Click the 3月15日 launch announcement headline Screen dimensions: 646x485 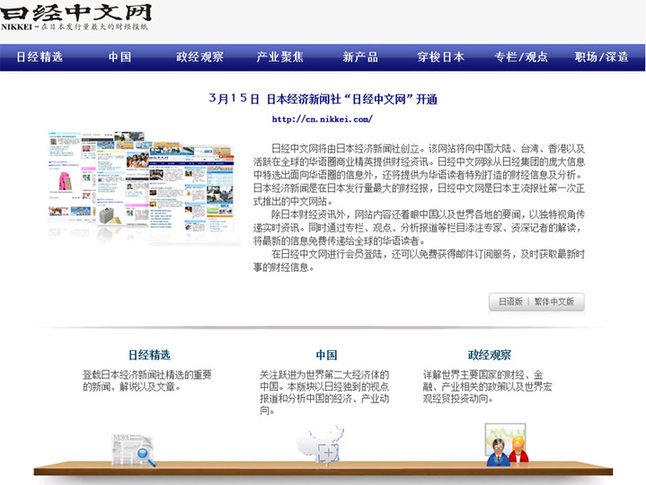click(323, 99)
